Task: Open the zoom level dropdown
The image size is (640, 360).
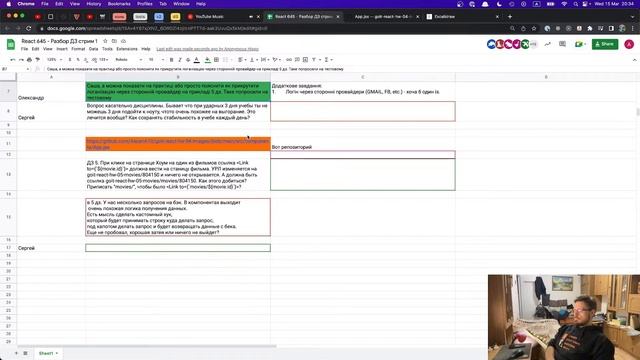Action: tap(54, 60)
